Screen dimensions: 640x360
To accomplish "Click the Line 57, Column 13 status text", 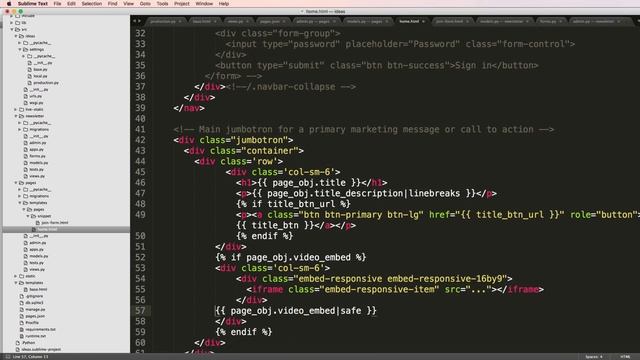I will point(30,357).
